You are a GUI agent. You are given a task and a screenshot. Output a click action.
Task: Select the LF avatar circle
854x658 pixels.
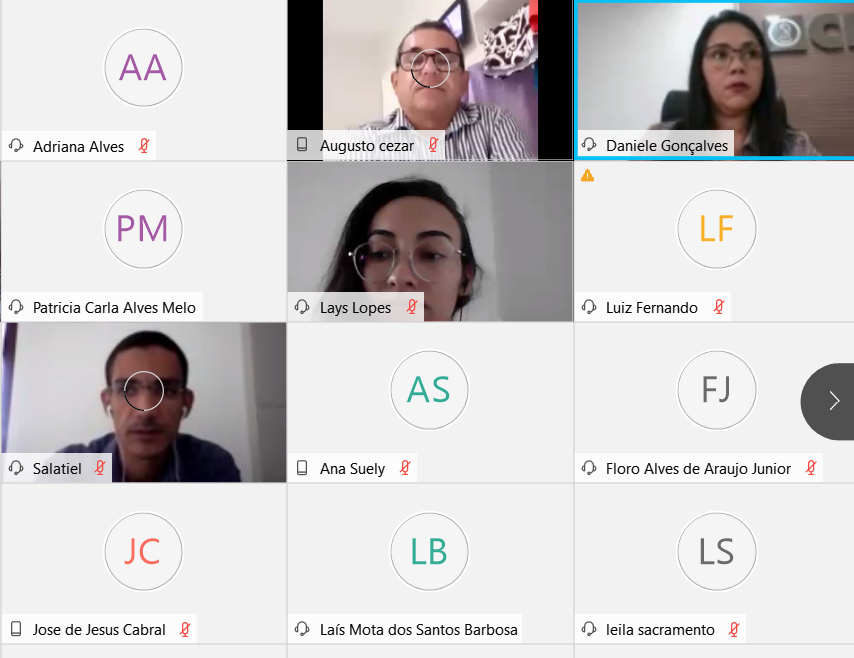click(717, 228)
